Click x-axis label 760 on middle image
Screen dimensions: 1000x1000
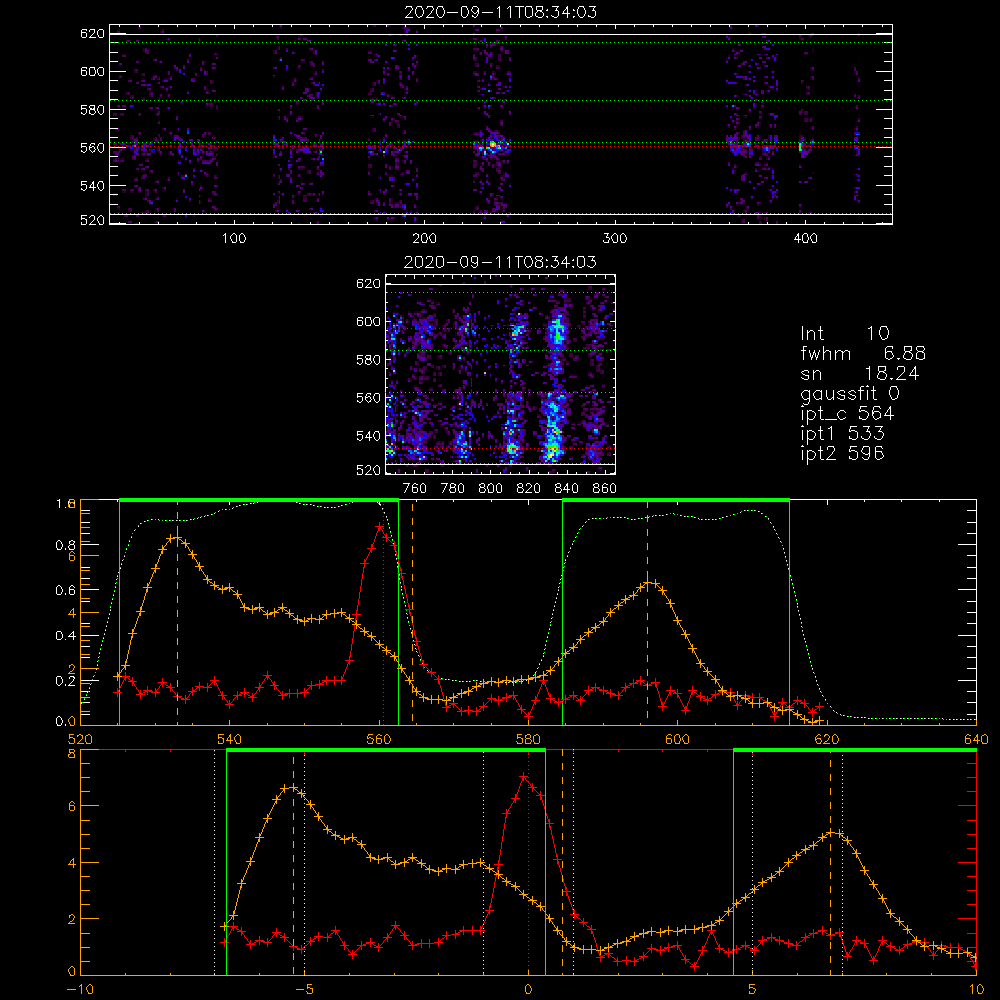(x=415, y=489)
